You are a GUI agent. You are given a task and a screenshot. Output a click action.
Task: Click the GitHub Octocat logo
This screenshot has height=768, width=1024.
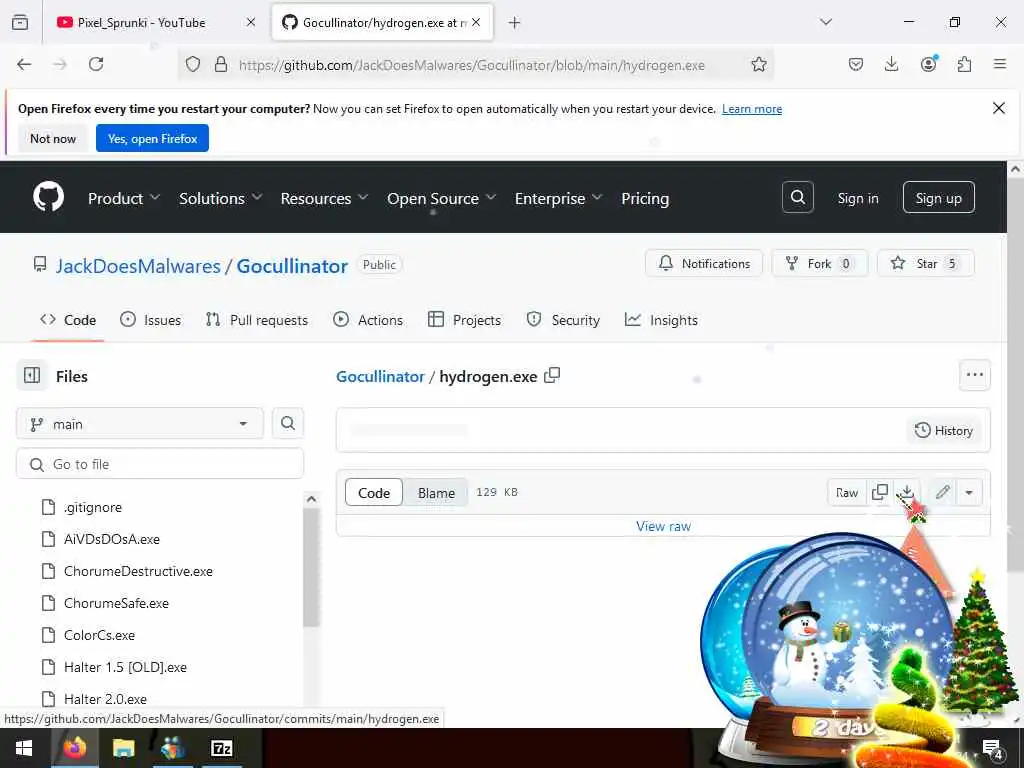click(x=48, y=197)
